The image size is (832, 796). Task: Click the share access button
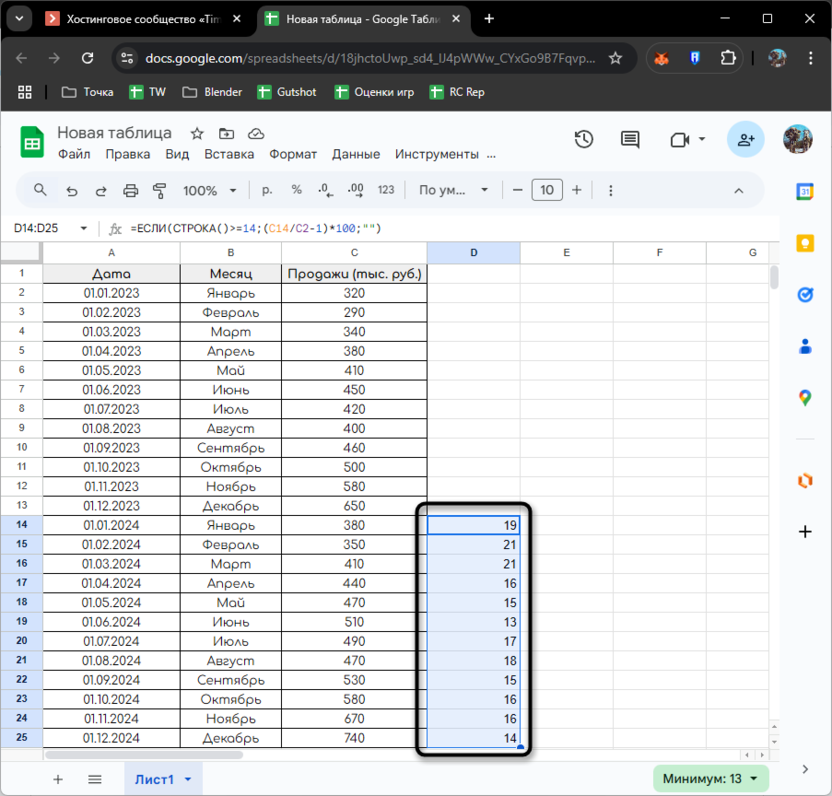click(x=746, y=140)
